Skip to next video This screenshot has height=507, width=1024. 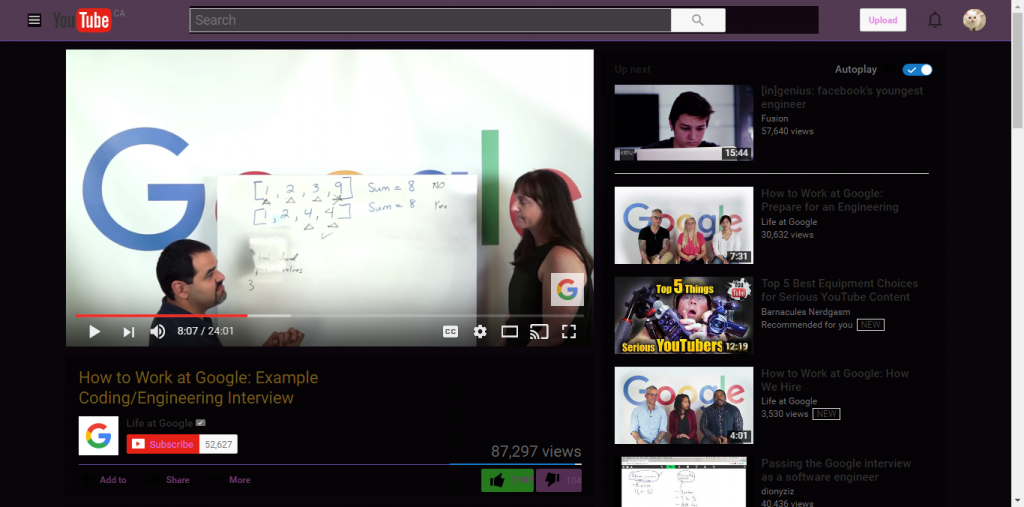[x=129, y=332]
